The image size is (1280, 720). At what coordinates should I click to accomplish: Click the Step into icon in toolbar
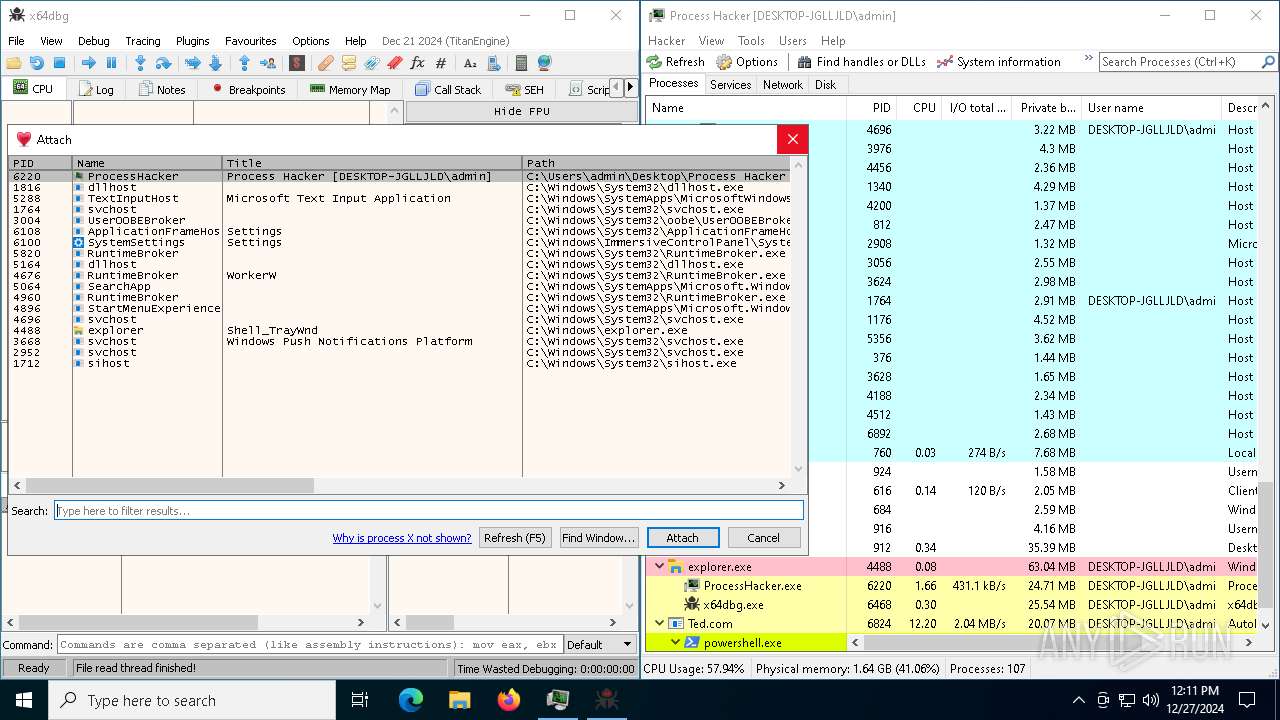pyautogui.click(x=140, y=63)
